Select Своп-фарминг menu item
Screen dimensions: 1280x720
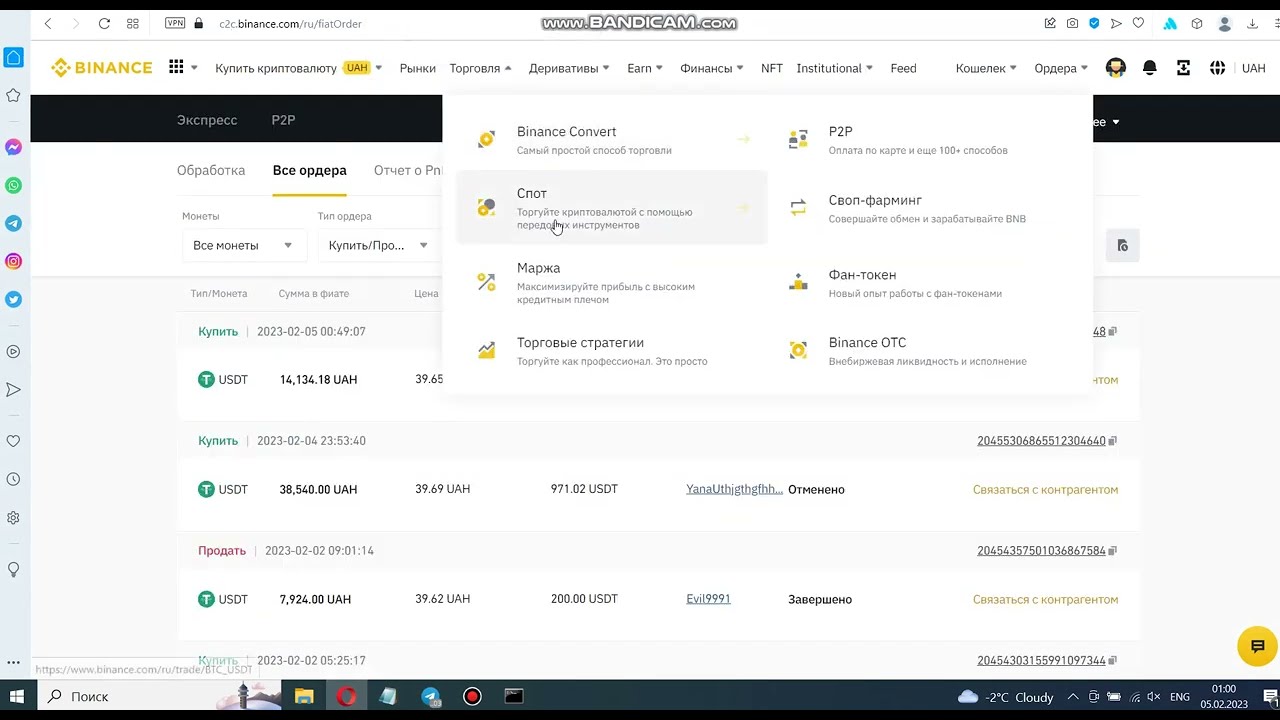[x=924, y=208]
